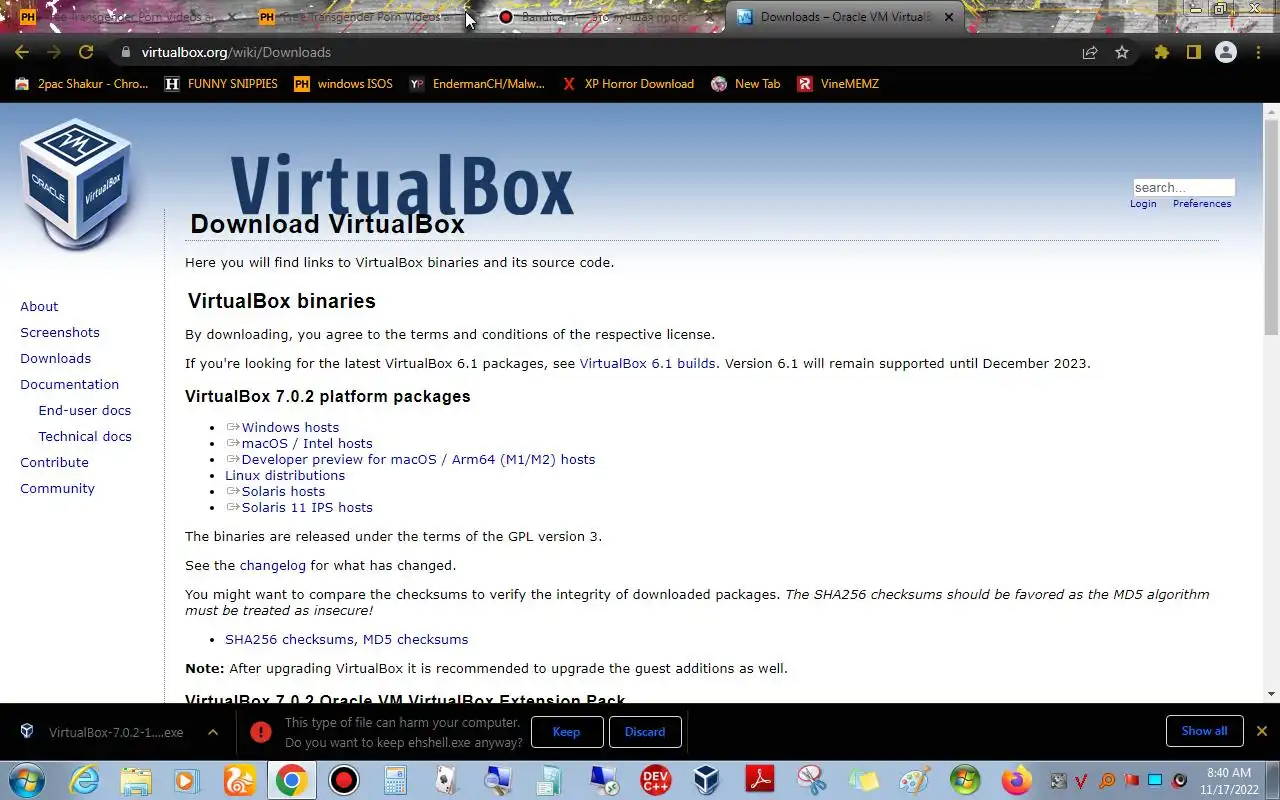The width and height of the screenshot is (1280, 800).
Task: Open the Chrome extensions puzzle icon
Action: (1161, 52)
